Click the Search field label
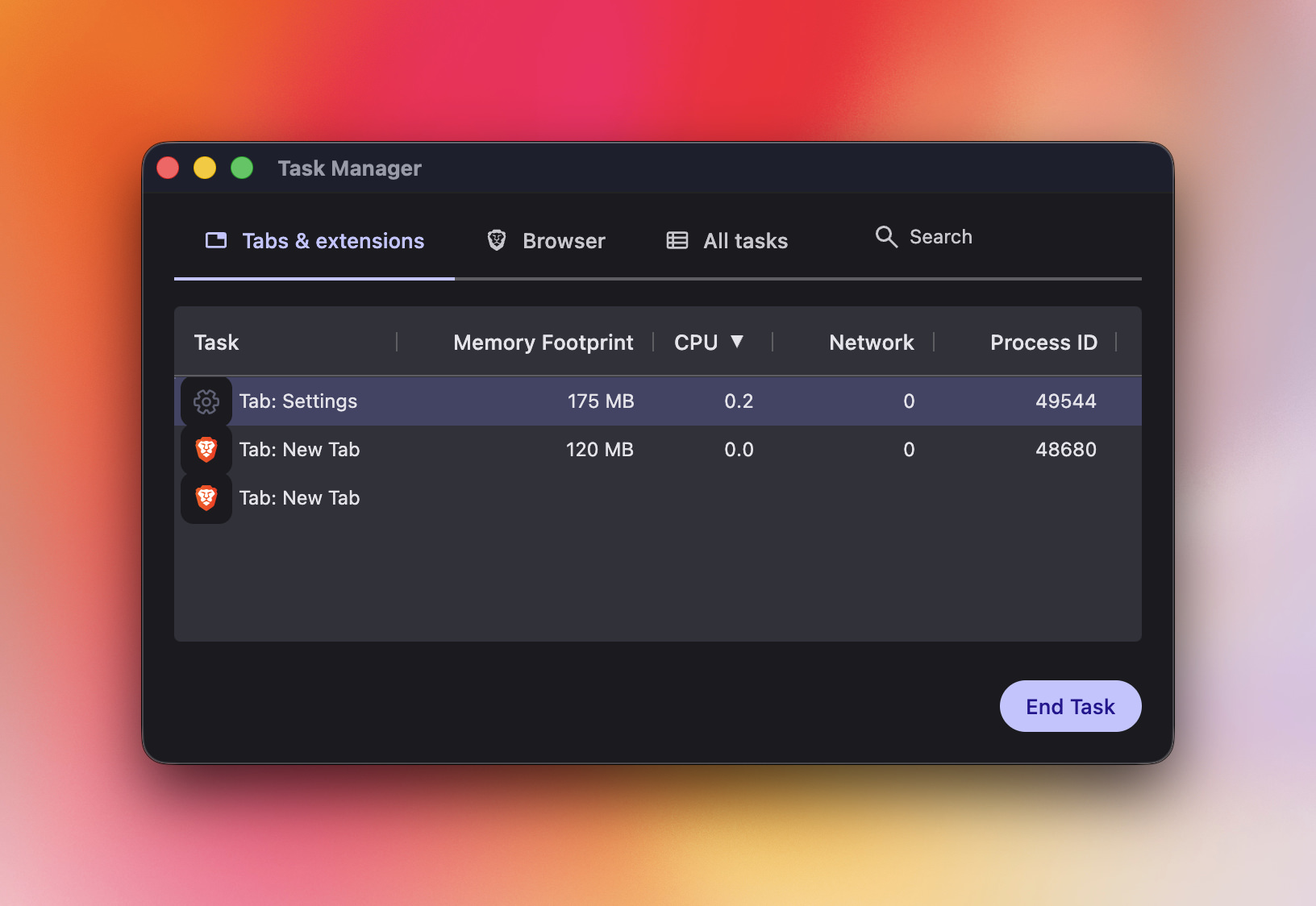The width and height of the screenshot is (1316, 906). (x=941, y=236)
